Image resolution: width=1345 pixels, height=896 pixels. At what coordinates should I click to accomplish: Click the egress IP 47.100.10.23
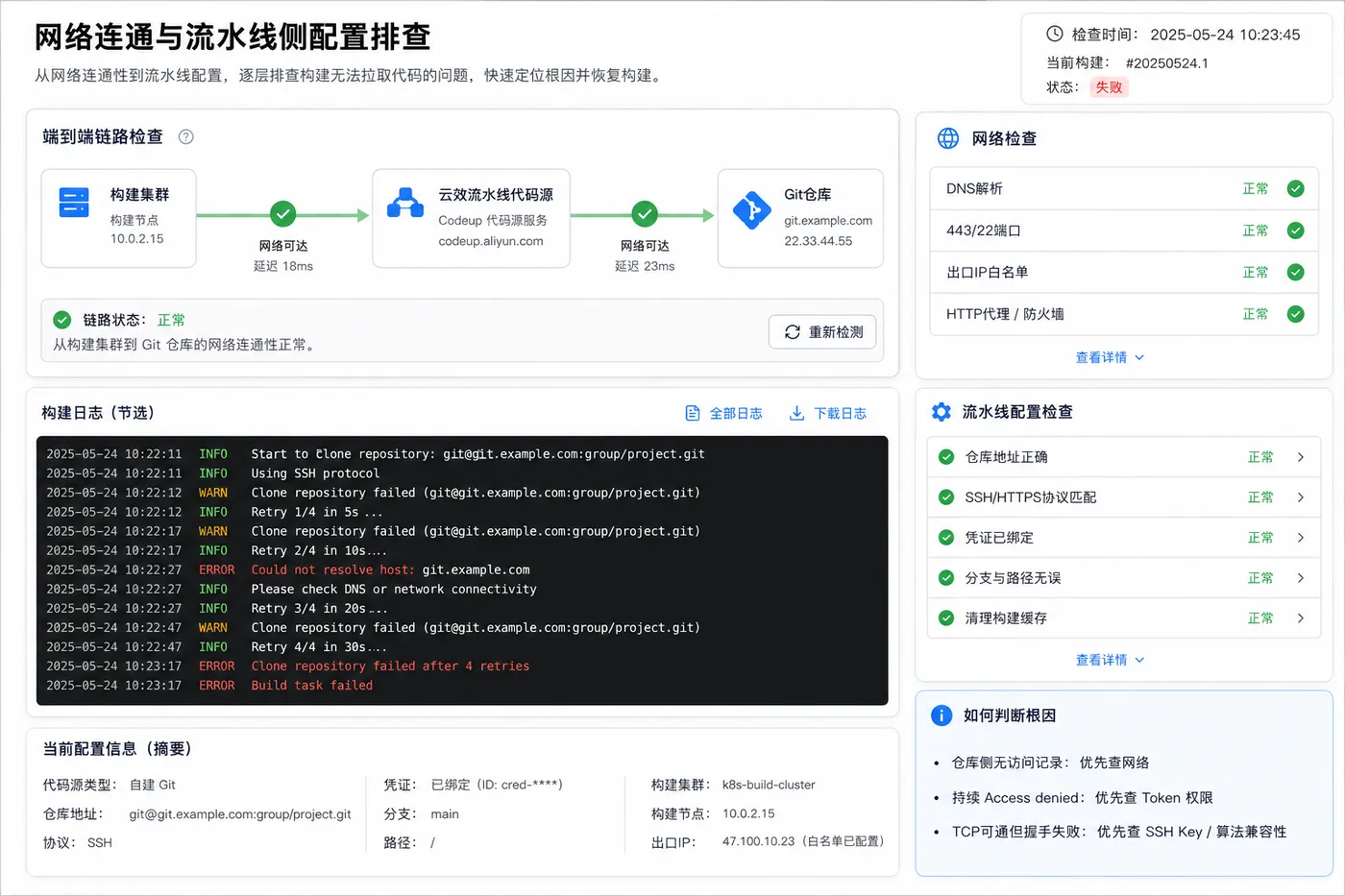759,841
